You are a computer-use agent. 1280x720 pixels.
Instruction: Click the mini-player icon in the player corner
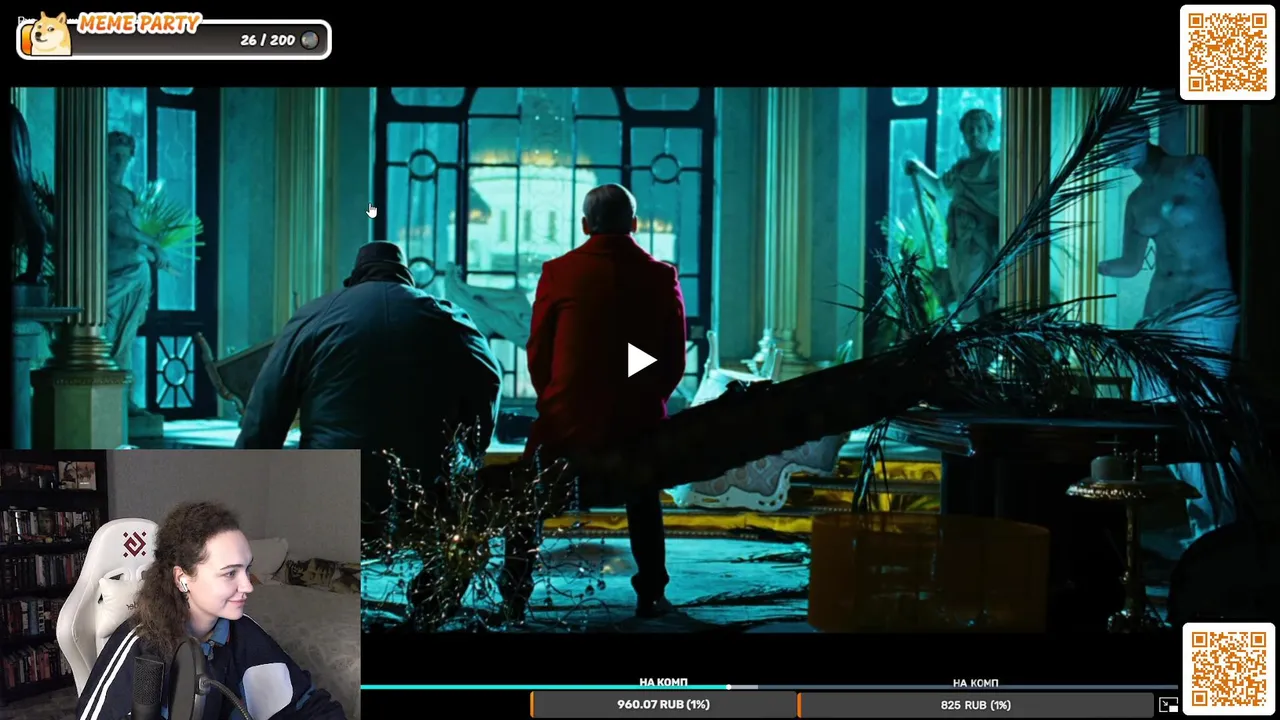click(1167, 705)
